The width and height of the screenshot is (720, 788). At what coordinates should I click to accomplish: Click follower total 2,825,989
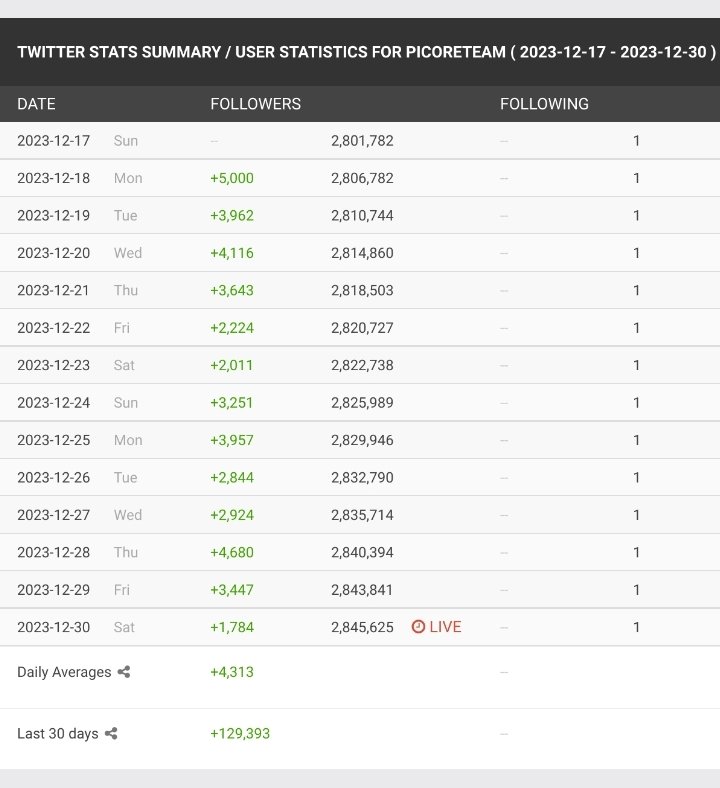[x=362, y=403]
